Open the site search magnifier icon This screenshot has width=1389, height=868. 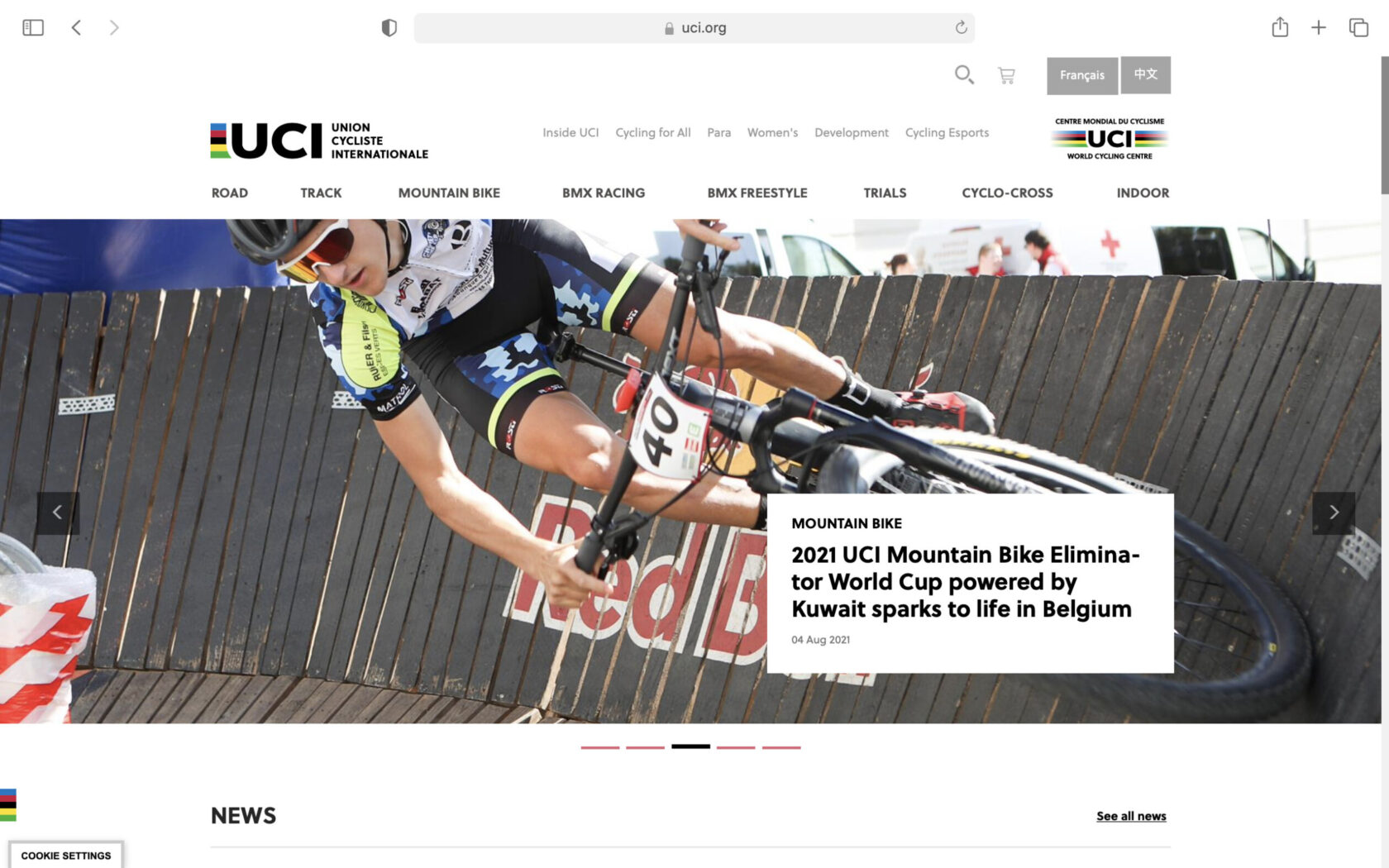click(964, 75)
